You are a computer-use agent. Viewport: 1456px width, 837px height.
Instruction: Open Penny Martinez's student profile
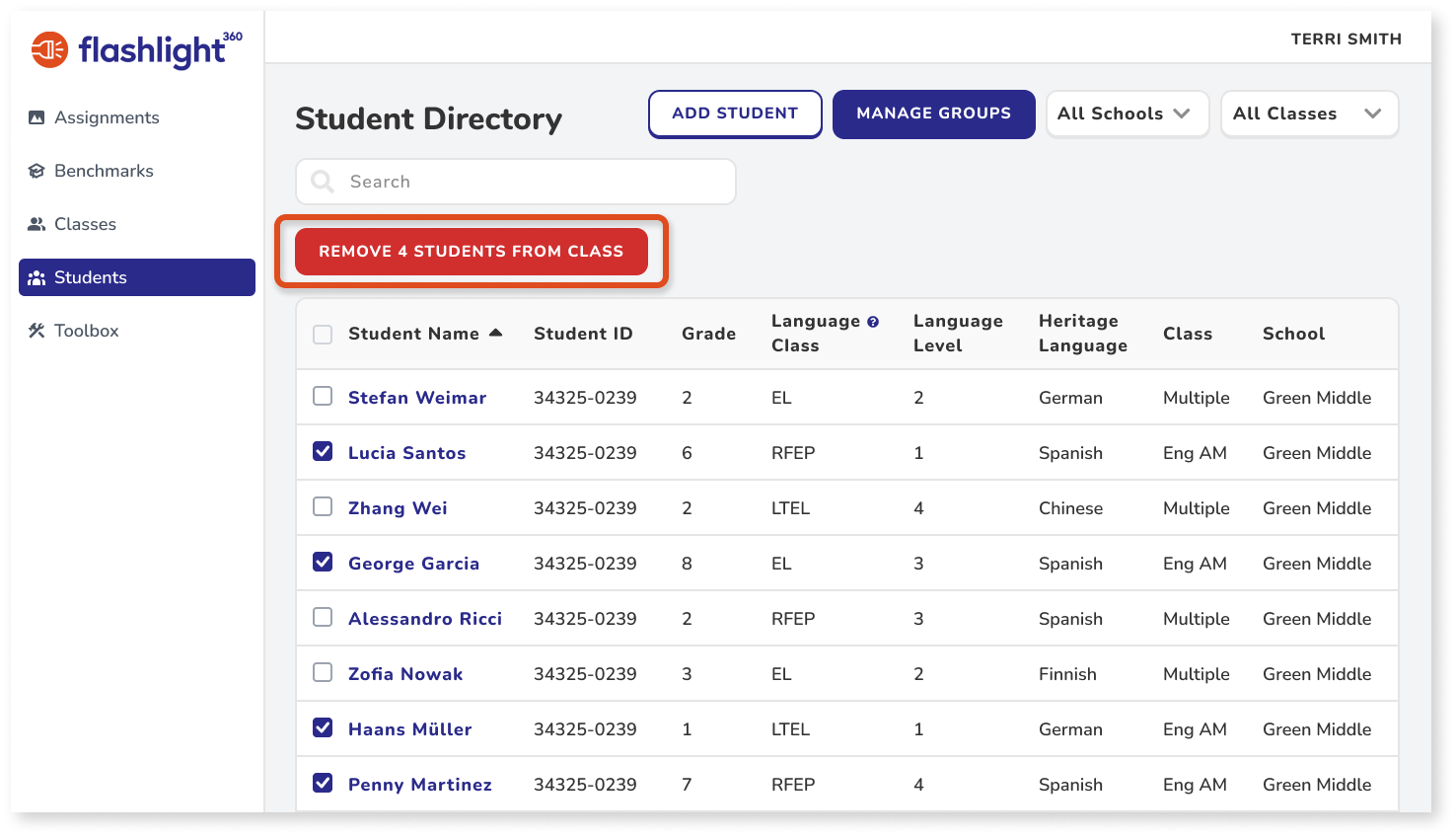point(419,785)
